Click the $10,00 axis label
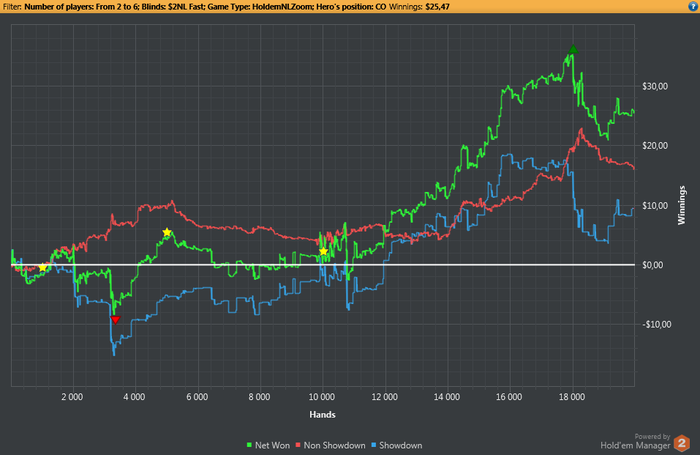Viewport: 700px width, 455px height. click(x=655, y=205)
